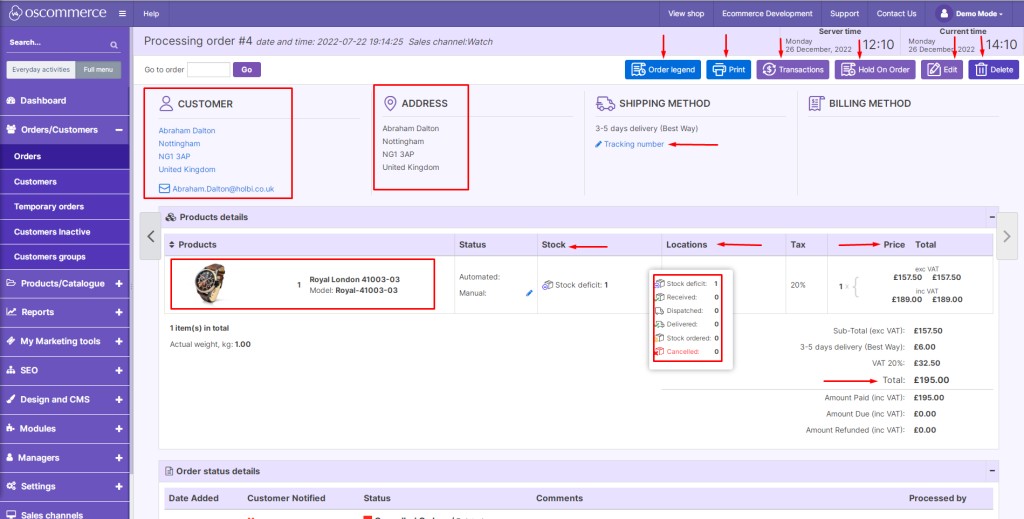Collapse the Orders/Customers sidebar section
1024x519 pixels.
pyautogui.click(x=119, y=130)
